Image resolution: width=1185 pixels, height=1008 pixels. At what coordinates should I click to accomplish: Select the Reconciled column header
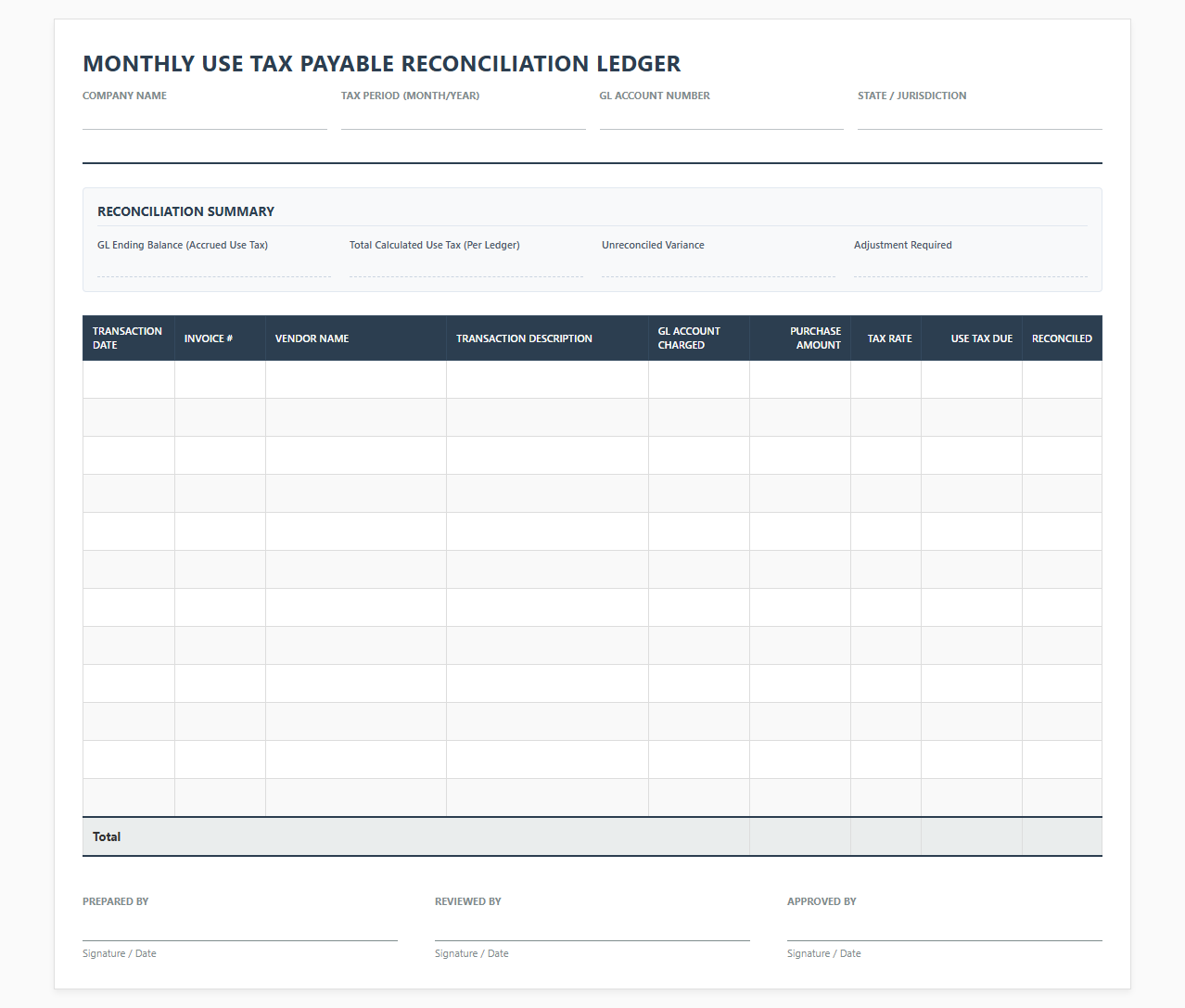click(x=1063, y=338)
